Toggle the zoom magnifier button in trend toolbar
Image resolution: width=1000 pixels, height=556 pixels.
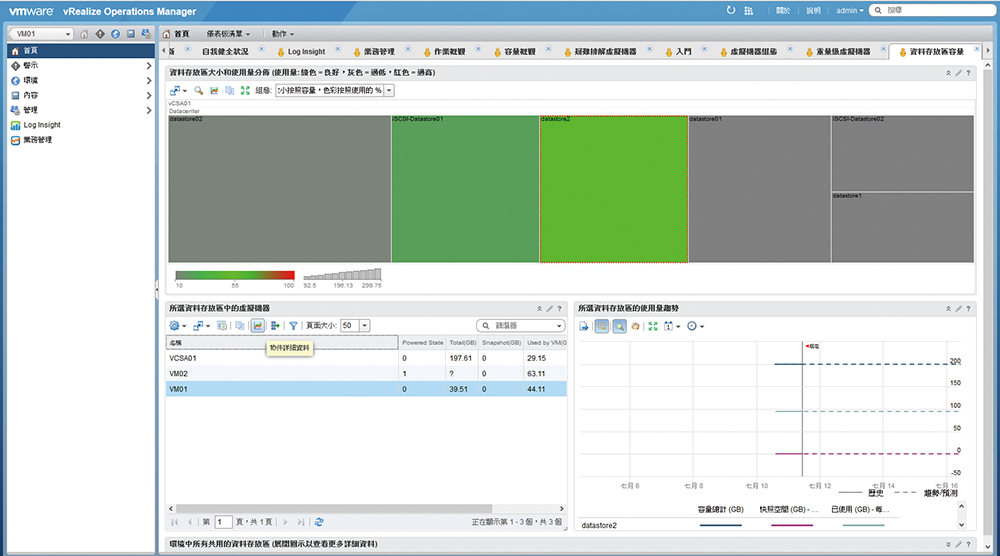[x=619, y=326]
